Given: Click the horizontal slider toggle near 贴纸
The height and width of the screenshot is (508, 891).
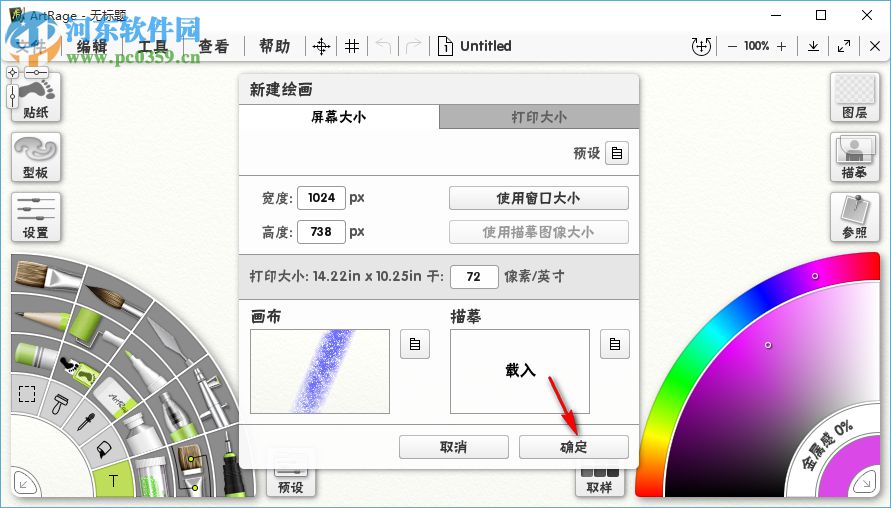Looking at the screenshot, I should pyautogui.click(x=36, y=73).
